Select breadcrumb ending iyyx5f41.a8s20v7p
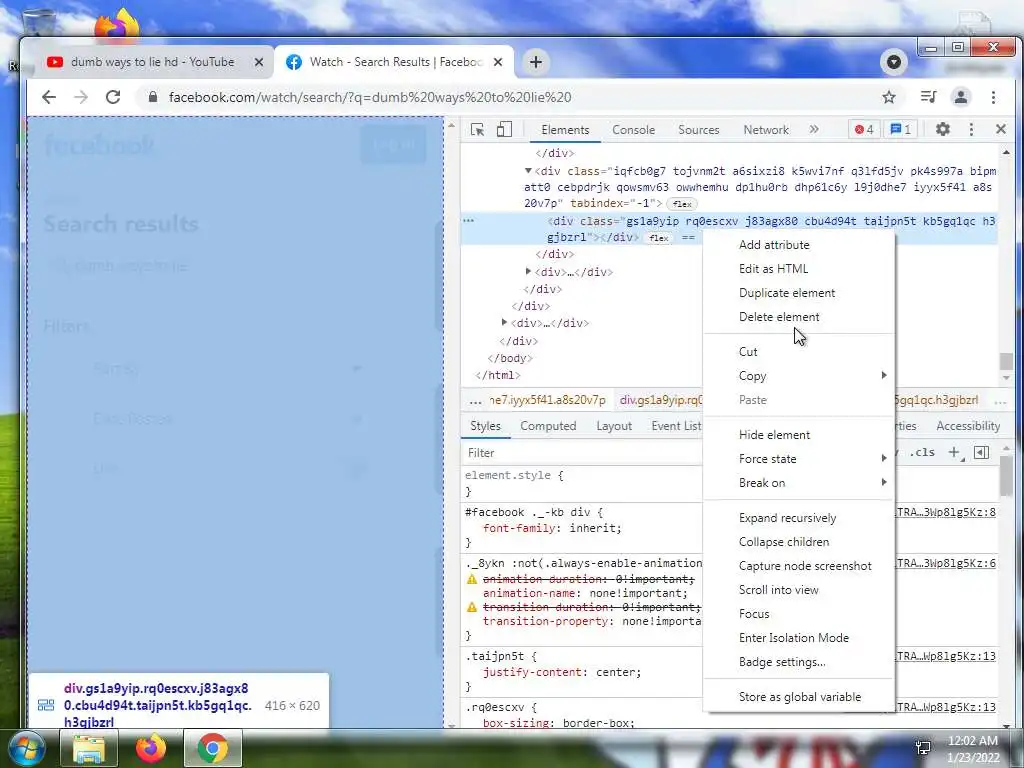1024x768 pixels. 547,400
